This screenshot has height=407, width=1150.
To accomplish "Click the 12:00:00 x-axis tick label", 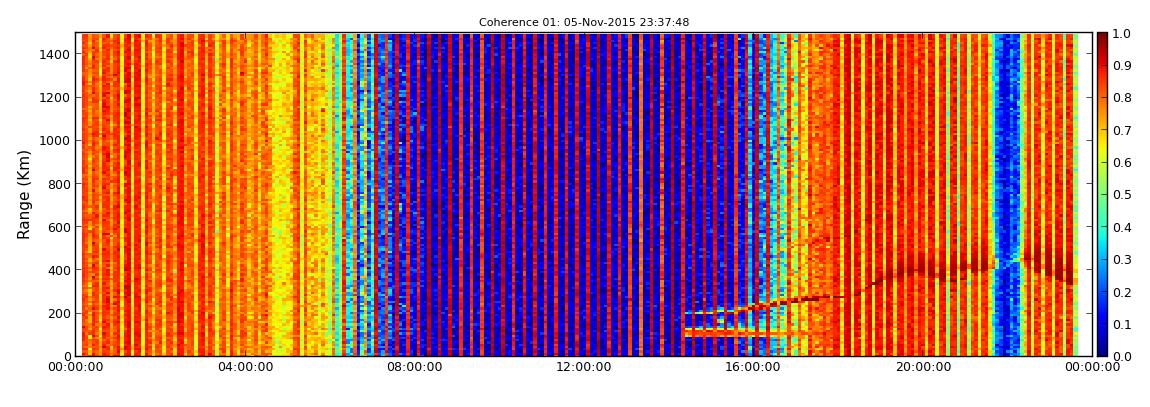I will (x=584, y=367).
